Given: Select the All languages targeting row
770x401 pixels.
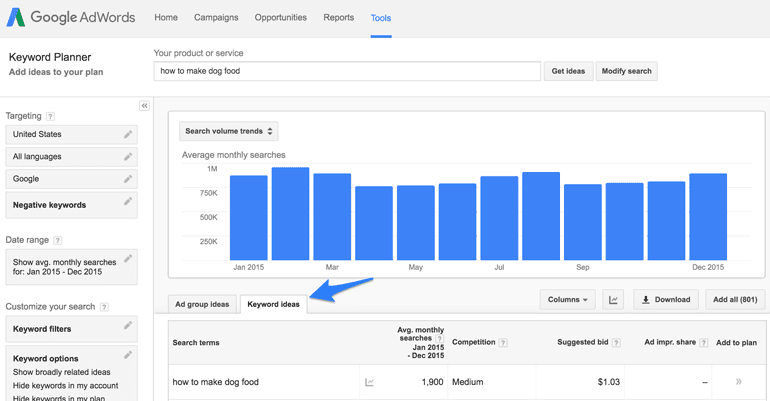Looking at the screenshot, I should [x=71, y=157].
